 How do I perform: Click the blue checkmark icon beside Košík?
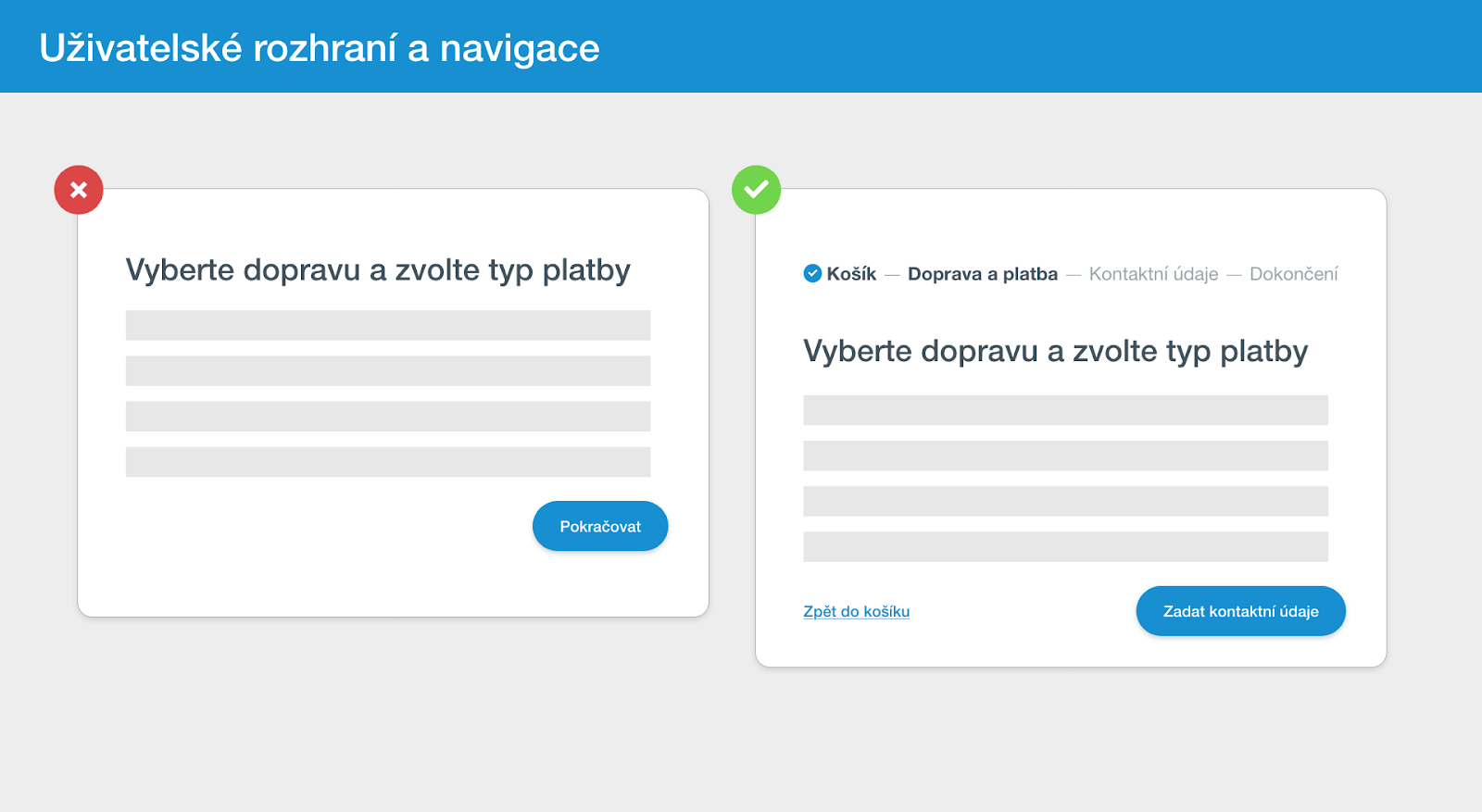[812, 273]
